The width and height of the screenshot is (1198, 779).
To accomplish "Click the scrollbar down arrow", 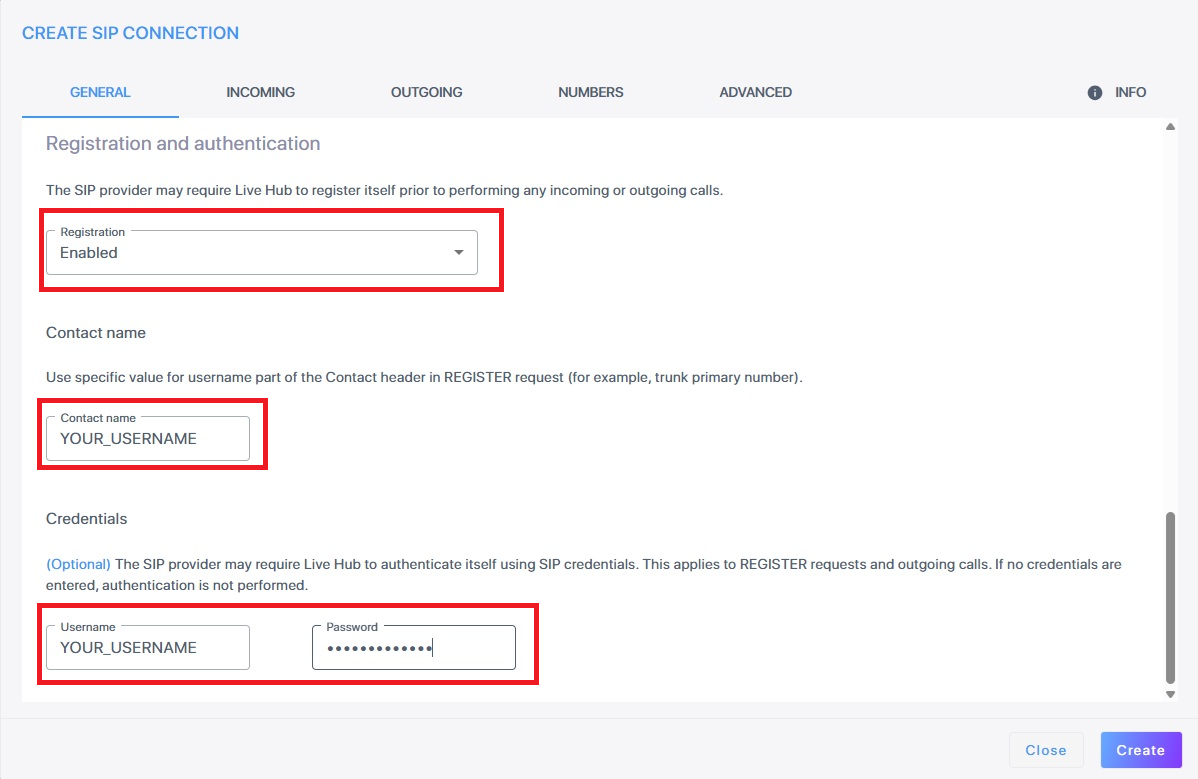I will click(x=1170, y=694).
